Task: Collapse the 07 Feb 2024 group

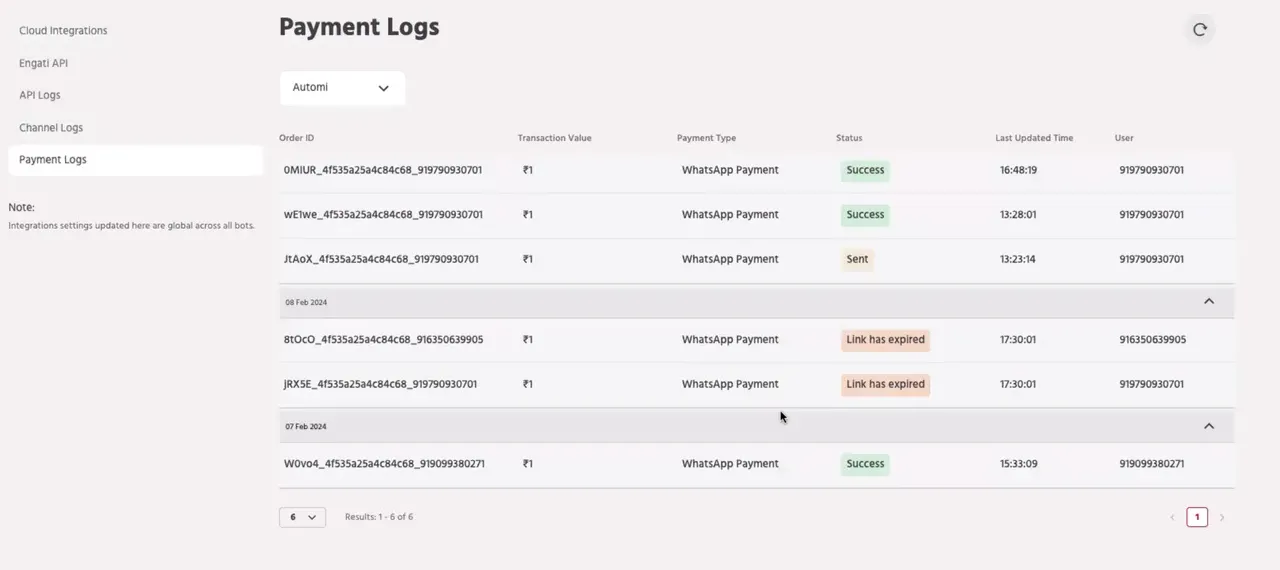Action: tap(1209, 426)
